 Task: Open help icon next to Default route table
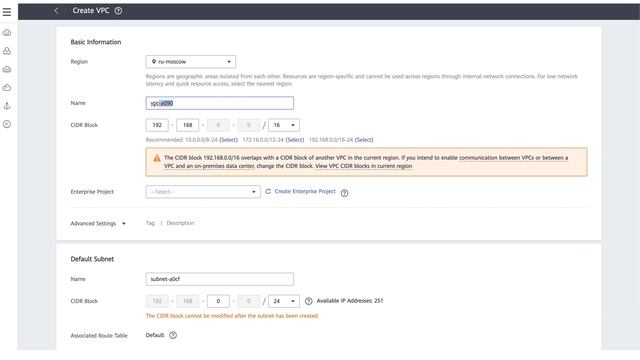pyautogui.click(x=173, y=335)
